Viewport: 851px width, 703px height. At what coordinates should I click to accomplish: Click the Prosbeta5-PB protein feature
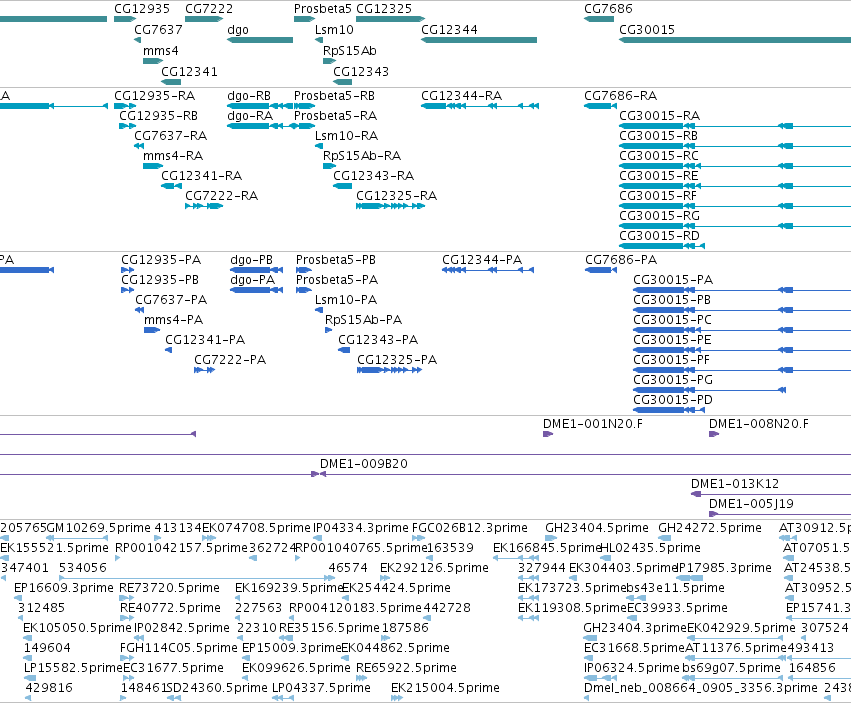(x=304, y=270)
